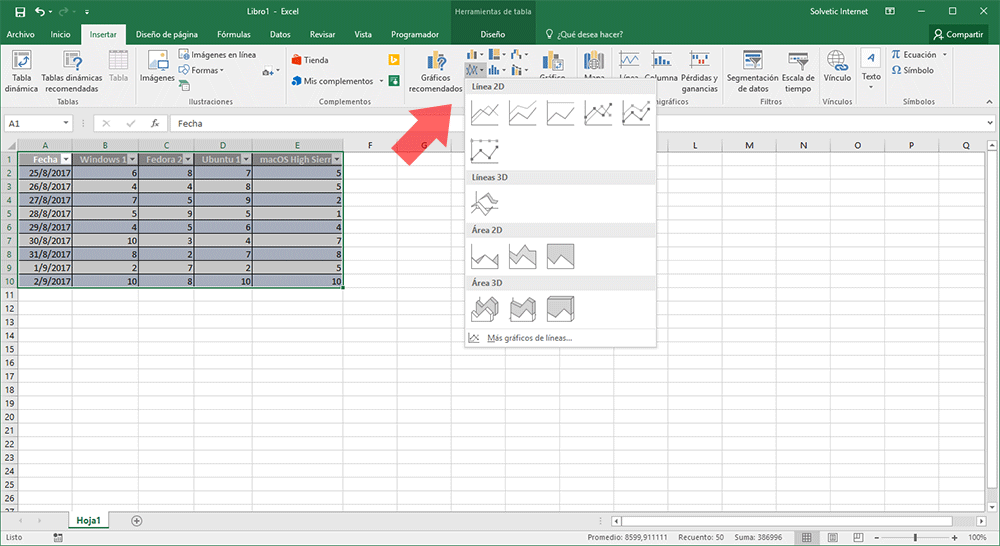Screen dimensions: 1000x546
Task: Click the formula bar showing Fecha
Action: point(577,124)
